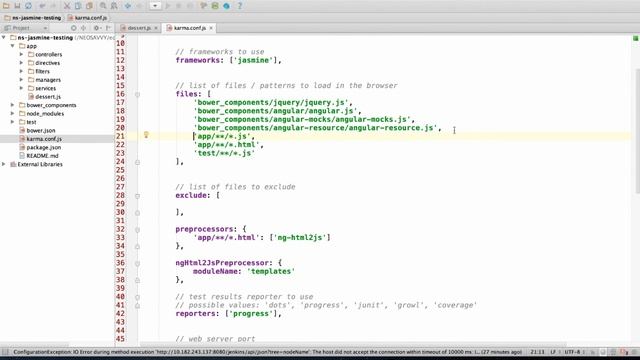
Task: Click the Undo toolbar icon
Action: coord(42,6)
